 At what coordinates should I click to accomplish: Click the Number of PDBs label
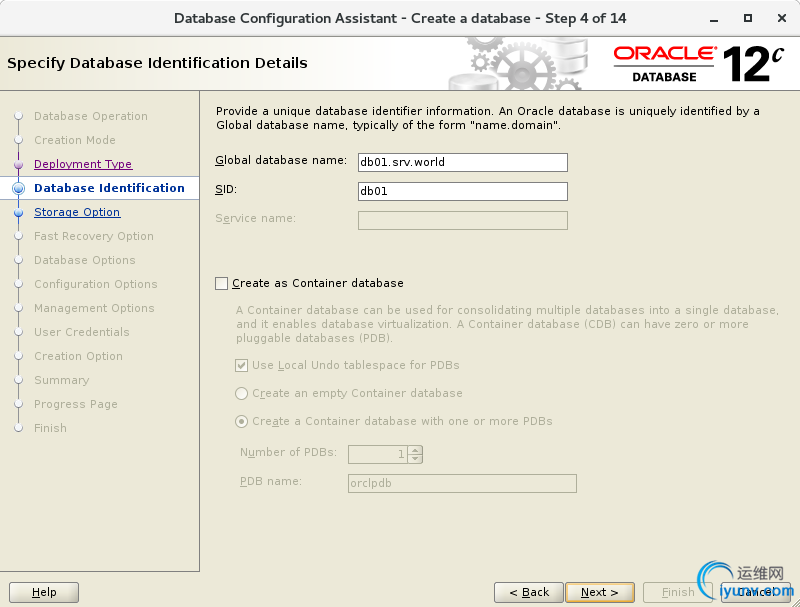coord(289,452)
